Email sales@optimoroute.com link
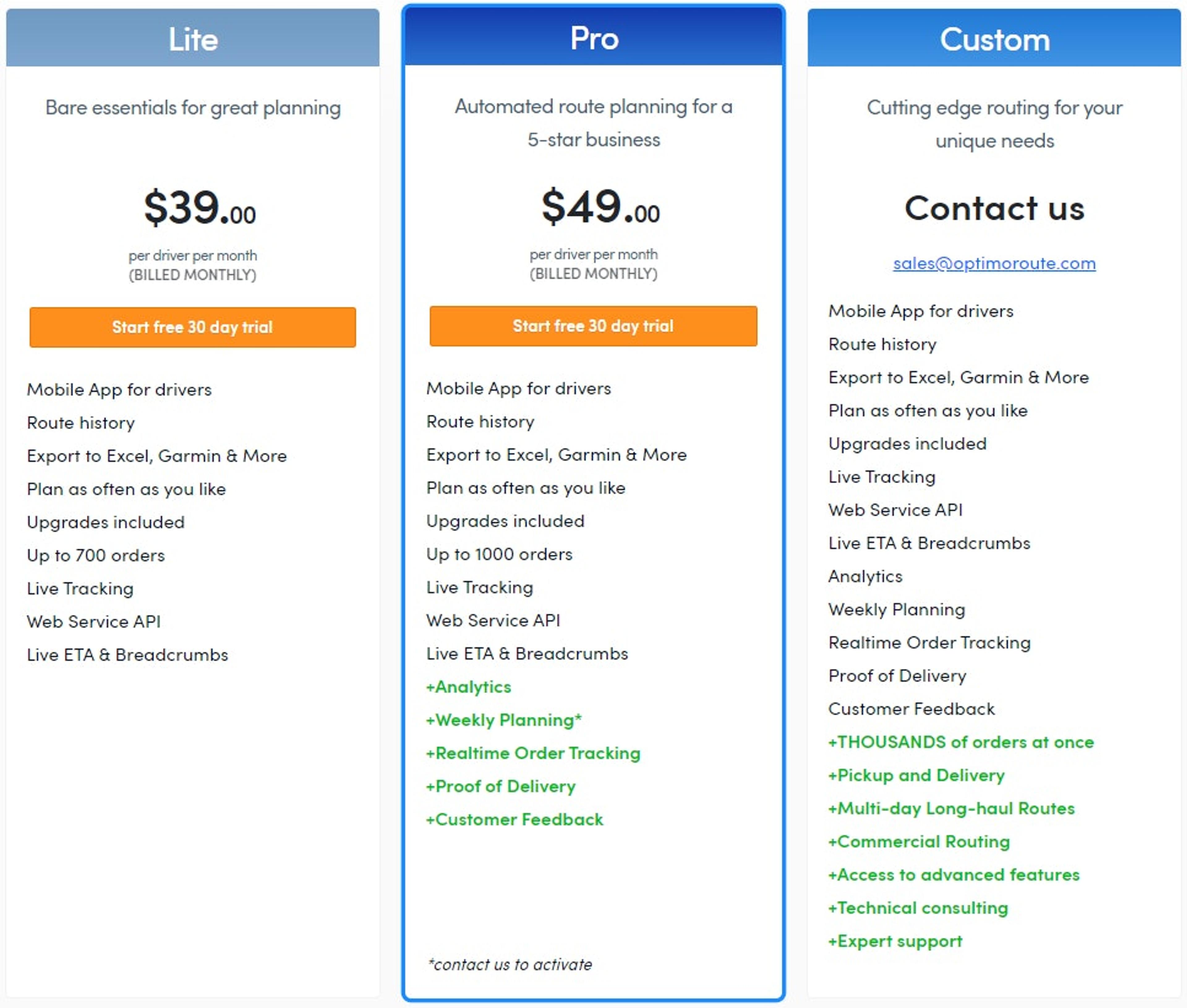1187x1008 pixels. click(x=994, y=263)
